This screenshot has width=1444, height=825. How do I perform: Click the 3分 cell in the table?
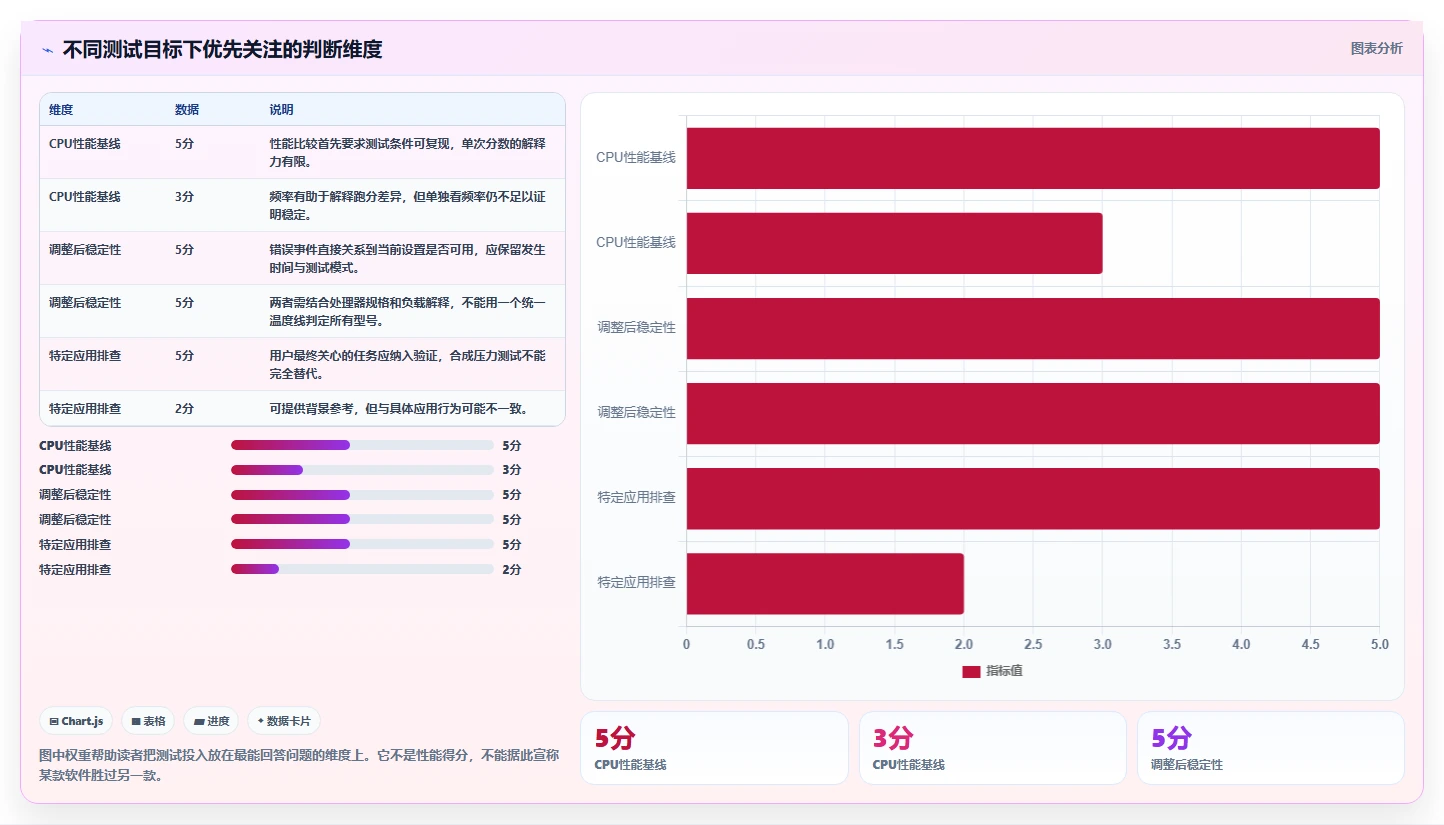[x=184, y=197]
